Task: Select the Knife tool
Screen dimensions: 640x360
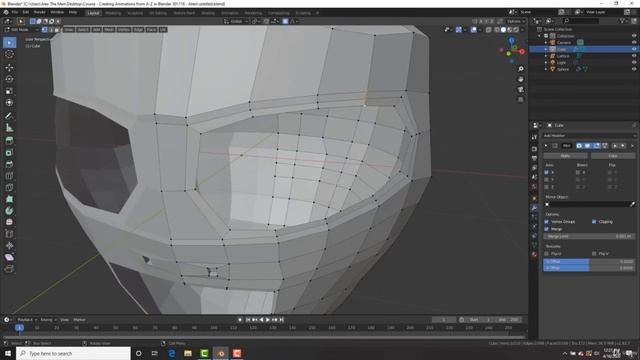Action: click(x=9, y=187)
